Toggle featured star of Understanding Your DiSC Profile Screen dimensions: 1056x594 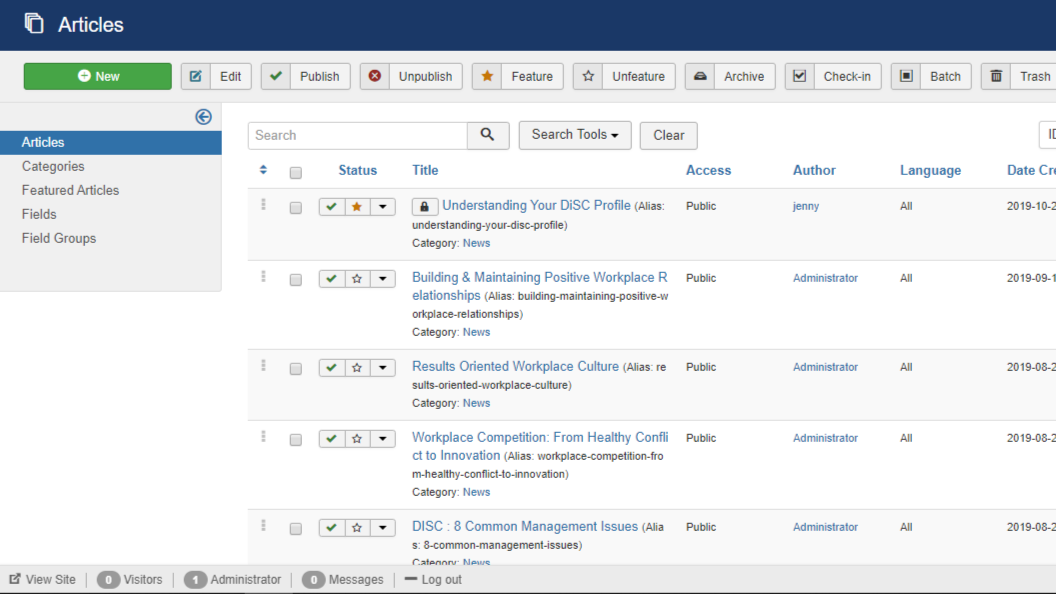tap(357, 207)
